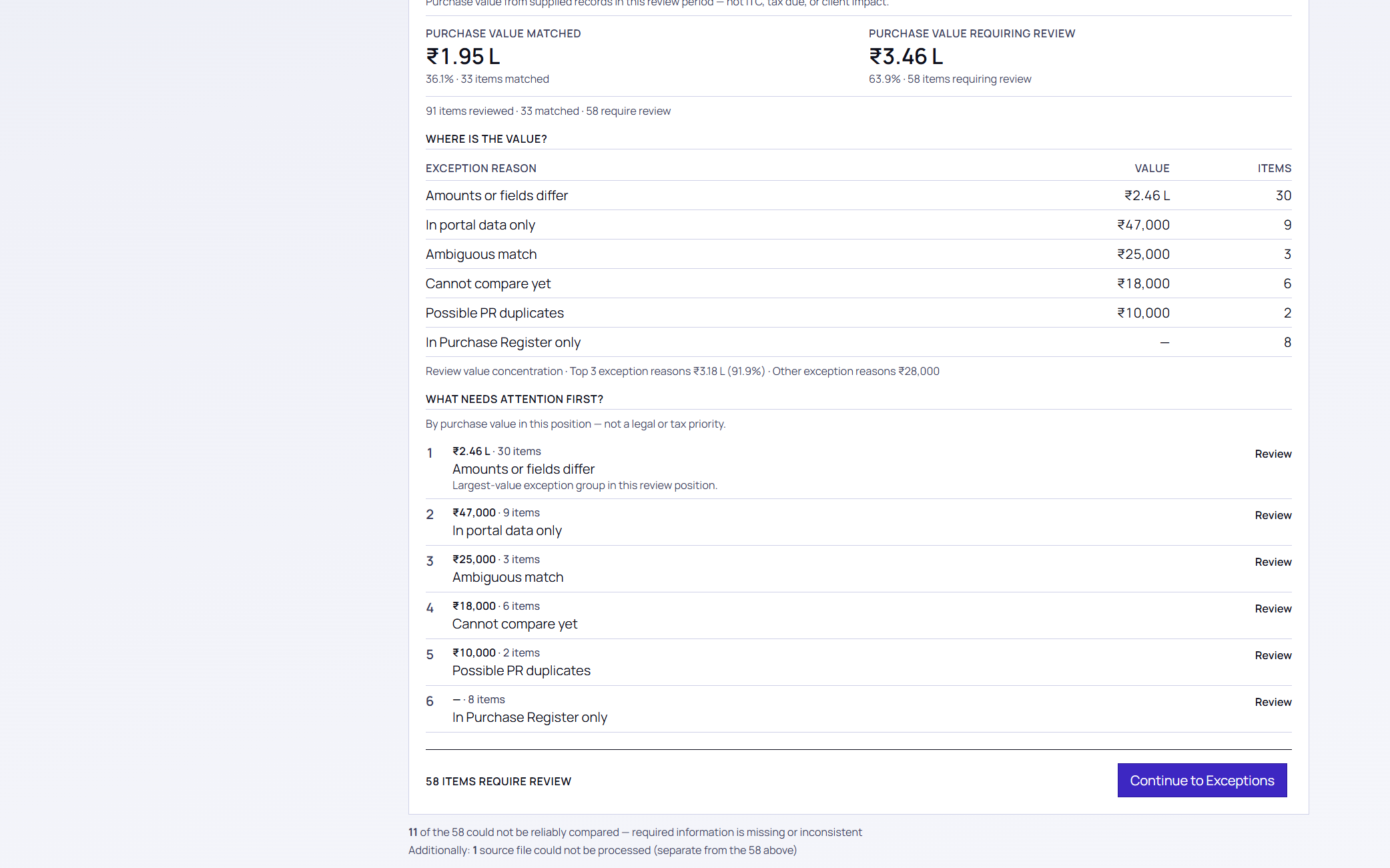Click priority item '₹25,000 · 3 items'
The height and width of the screenshot is (868, 1390).
(x=496, y=559)
